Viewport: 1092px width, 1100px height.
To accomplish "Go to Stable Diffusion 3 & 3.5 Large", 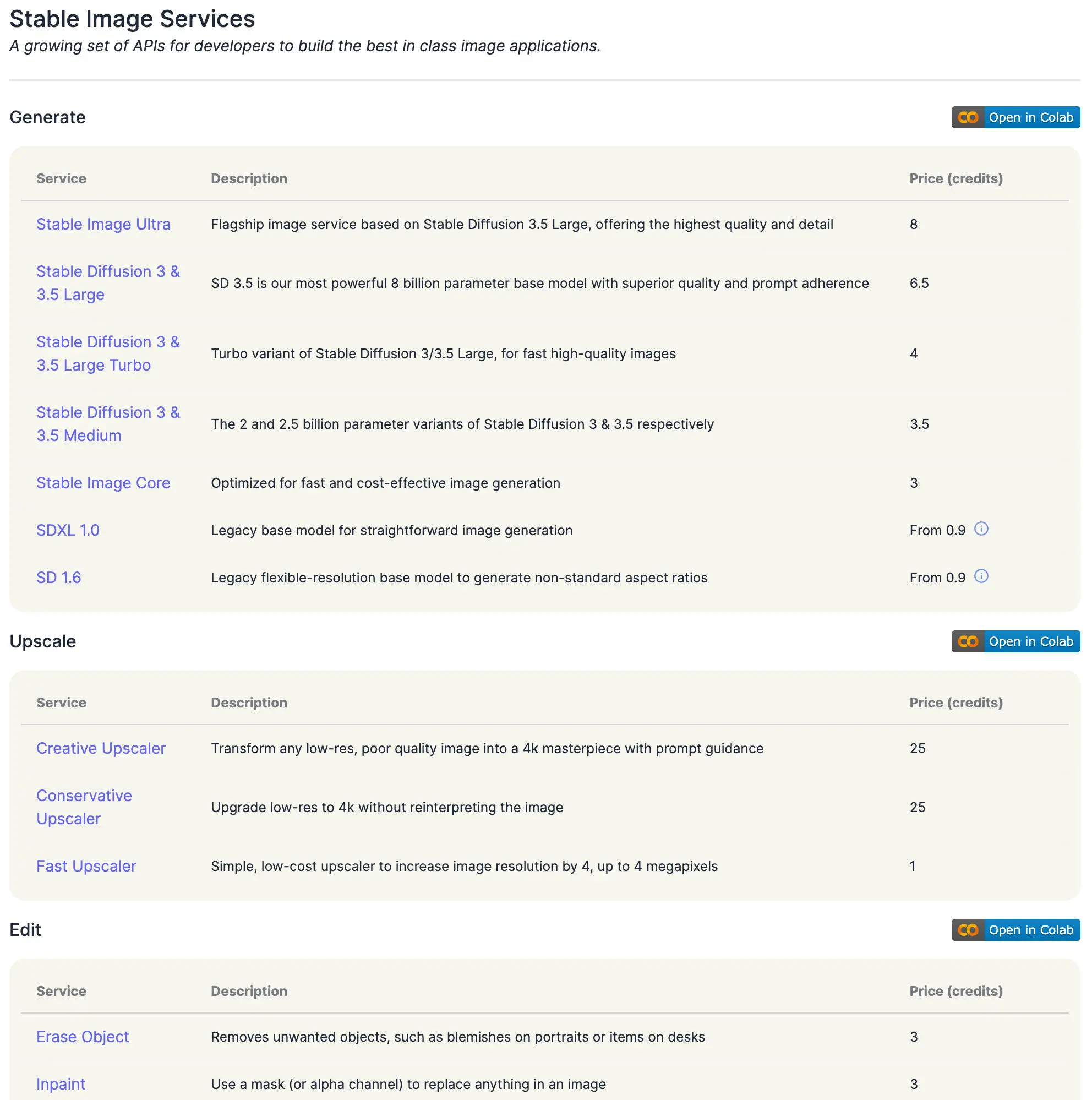I will tap(108, 283).
